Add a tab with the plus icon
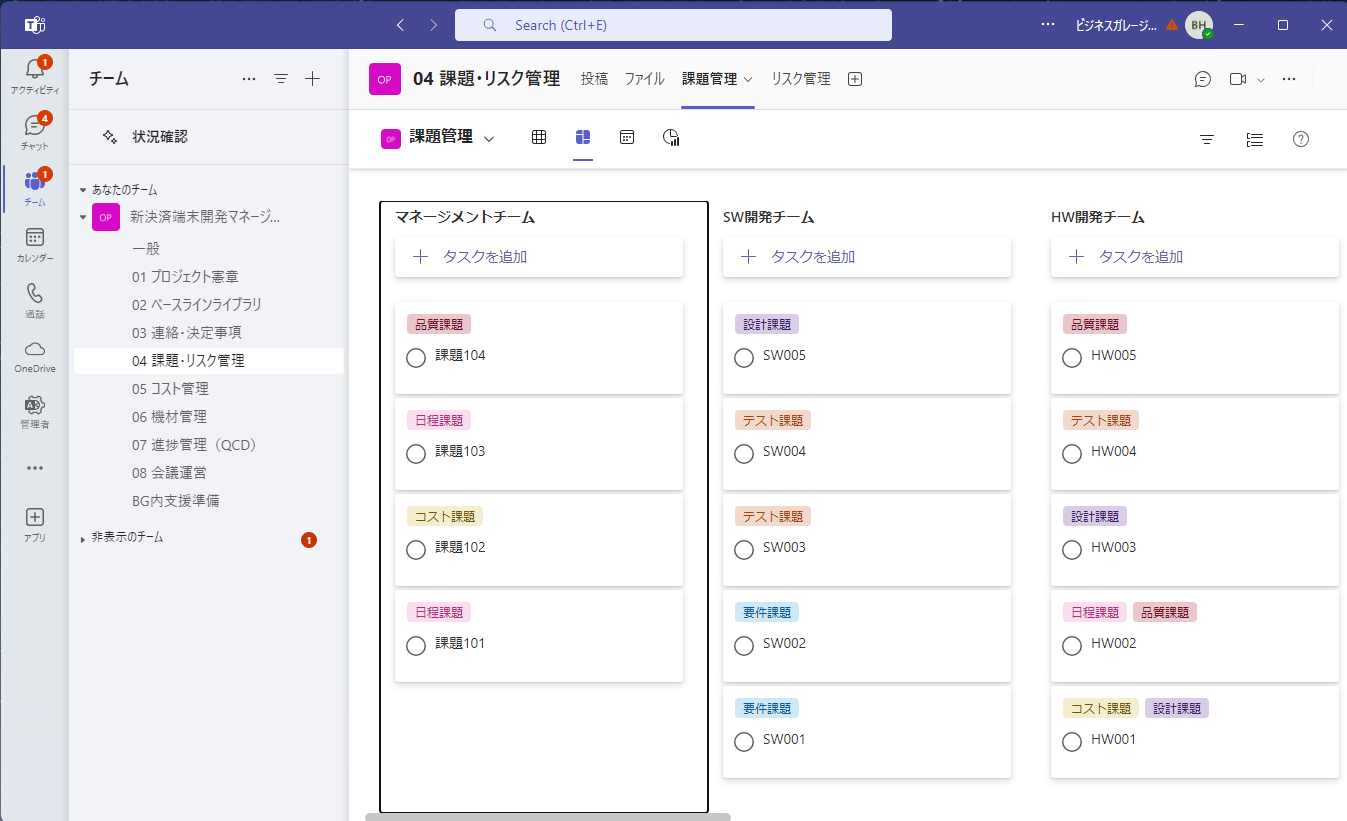Screen dimensions: 1347x821 [855, 79]
